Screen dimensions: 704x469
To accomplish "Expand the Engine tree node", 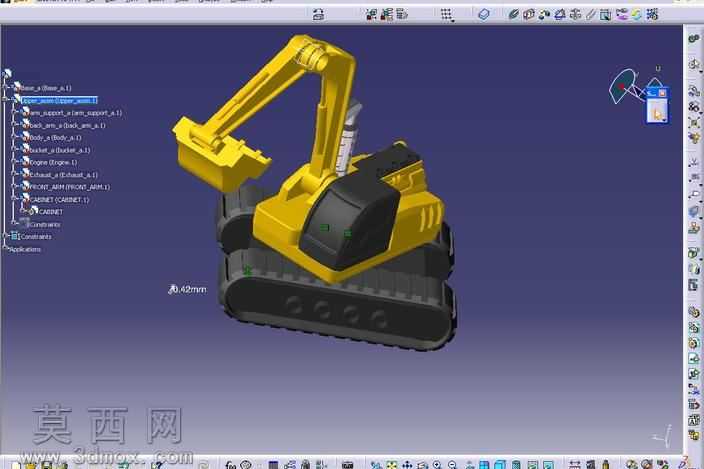I will (x=15, y=162).
